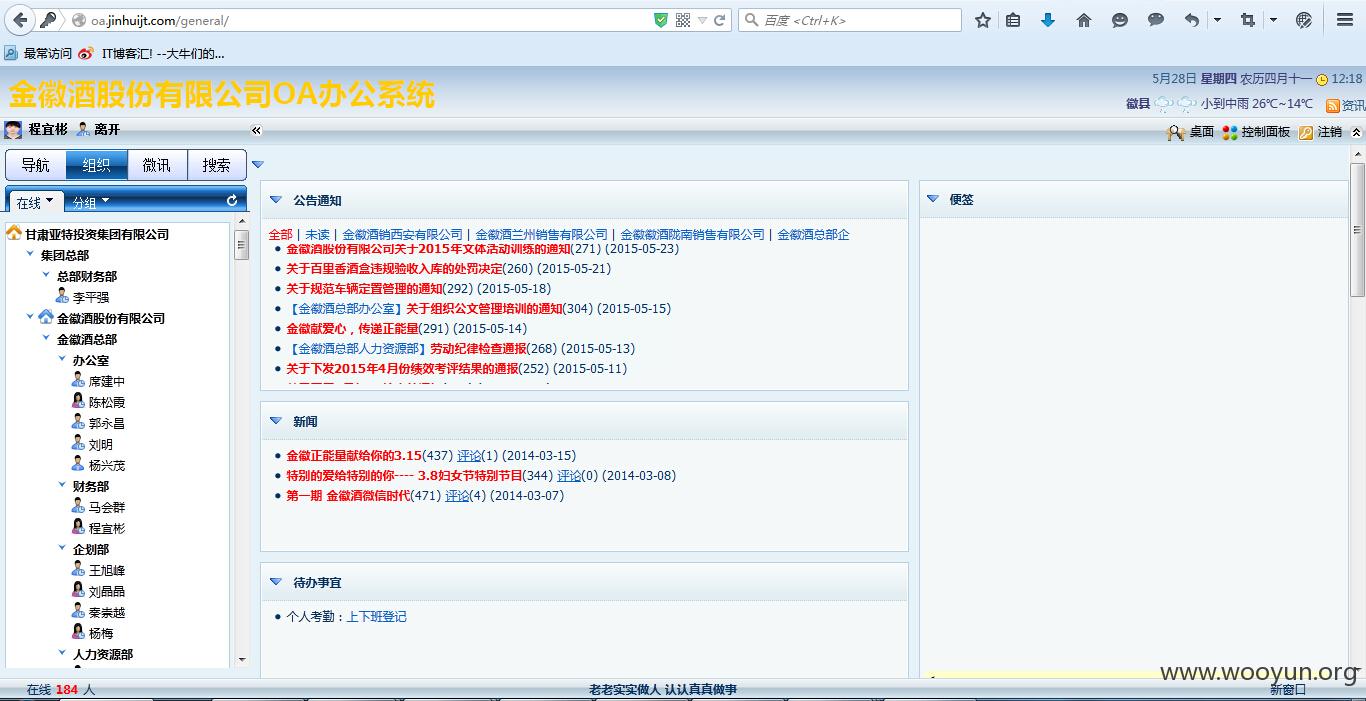Filter notices by 未读
Viewport: 1366px width, 701px height.
tap(317, 234)
